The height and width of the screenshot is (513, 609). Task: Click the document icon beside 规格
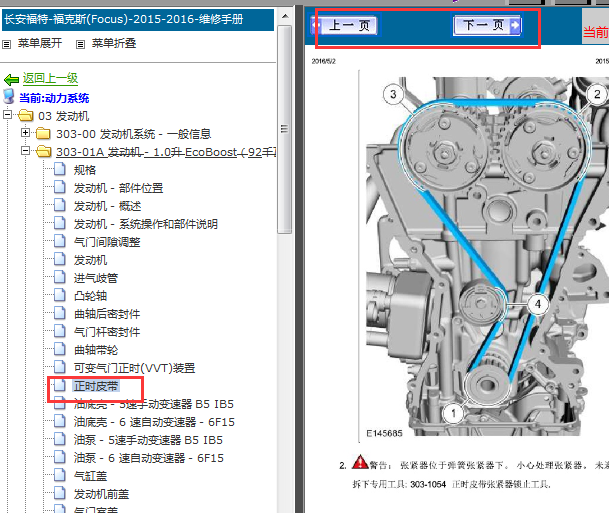click(x=59, y=169)
